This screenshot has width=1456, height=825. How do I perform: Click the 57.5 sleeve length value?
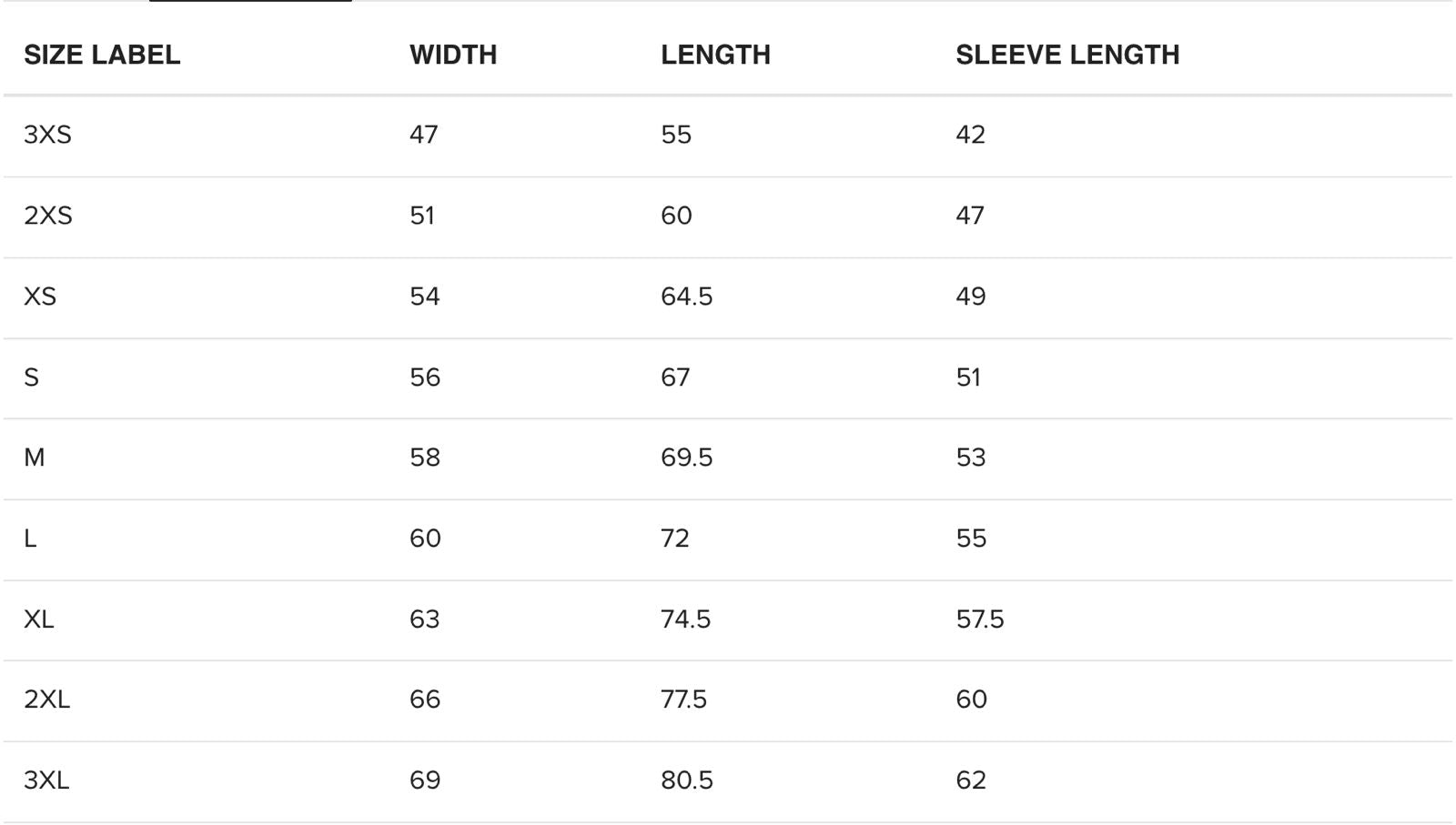pyautogui.click(x=980, y=619)
